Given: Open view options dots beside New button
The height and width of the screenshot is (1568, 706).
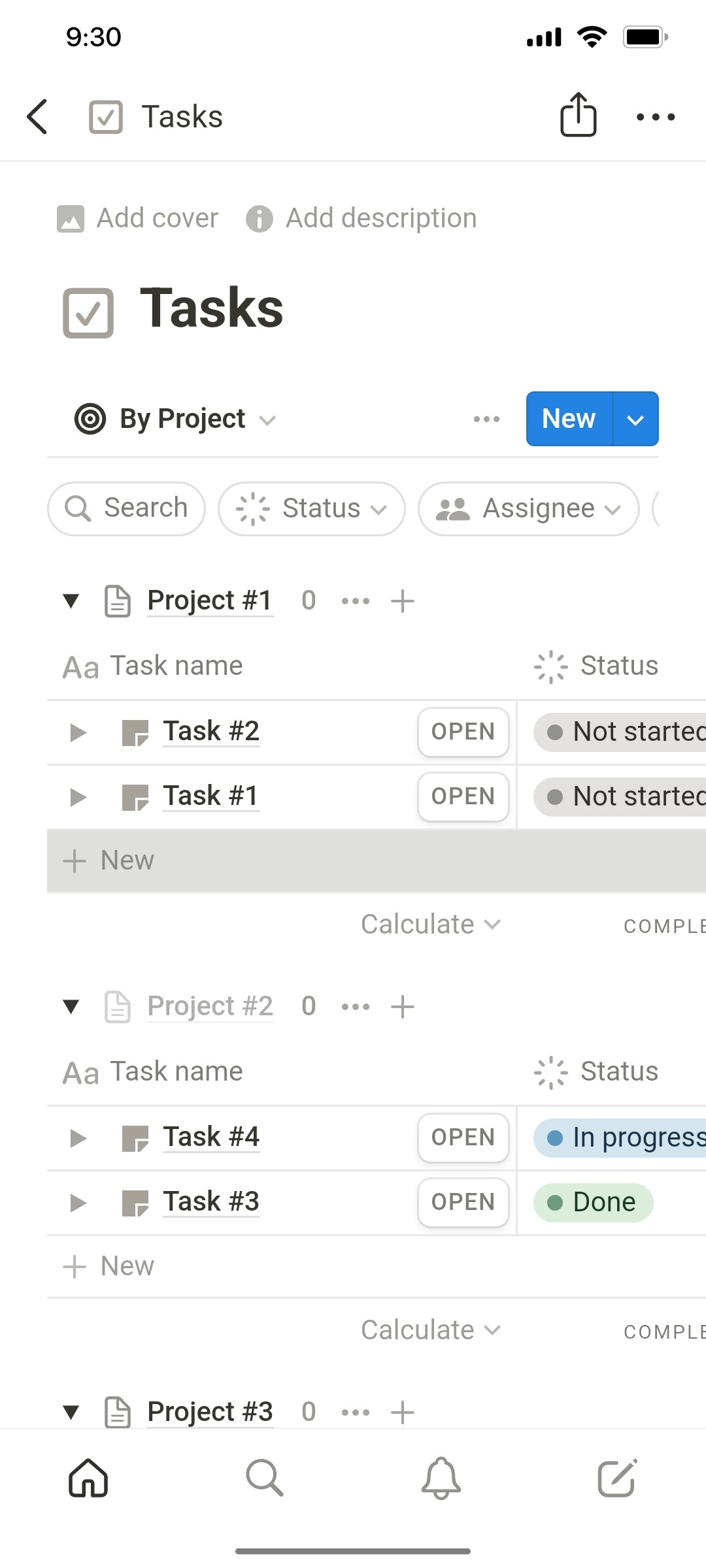Looking at the screenshot, I should (487, 419).
